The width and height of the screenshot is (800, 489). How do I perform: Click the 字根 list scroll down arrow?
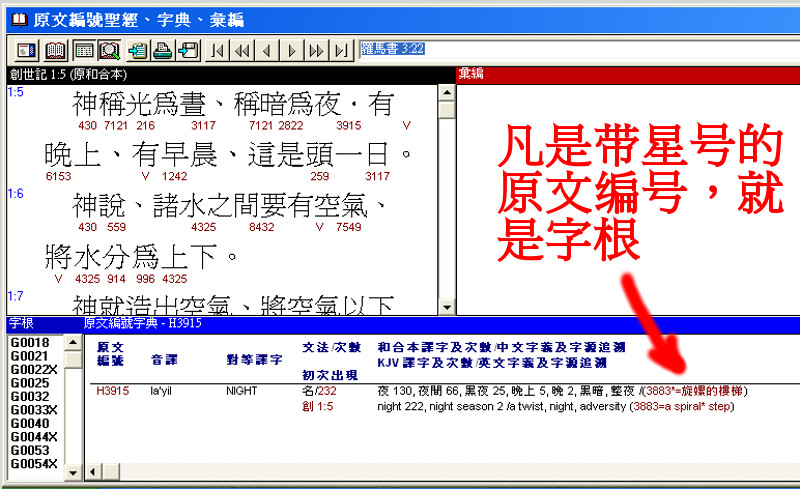[x=73, y=473]
